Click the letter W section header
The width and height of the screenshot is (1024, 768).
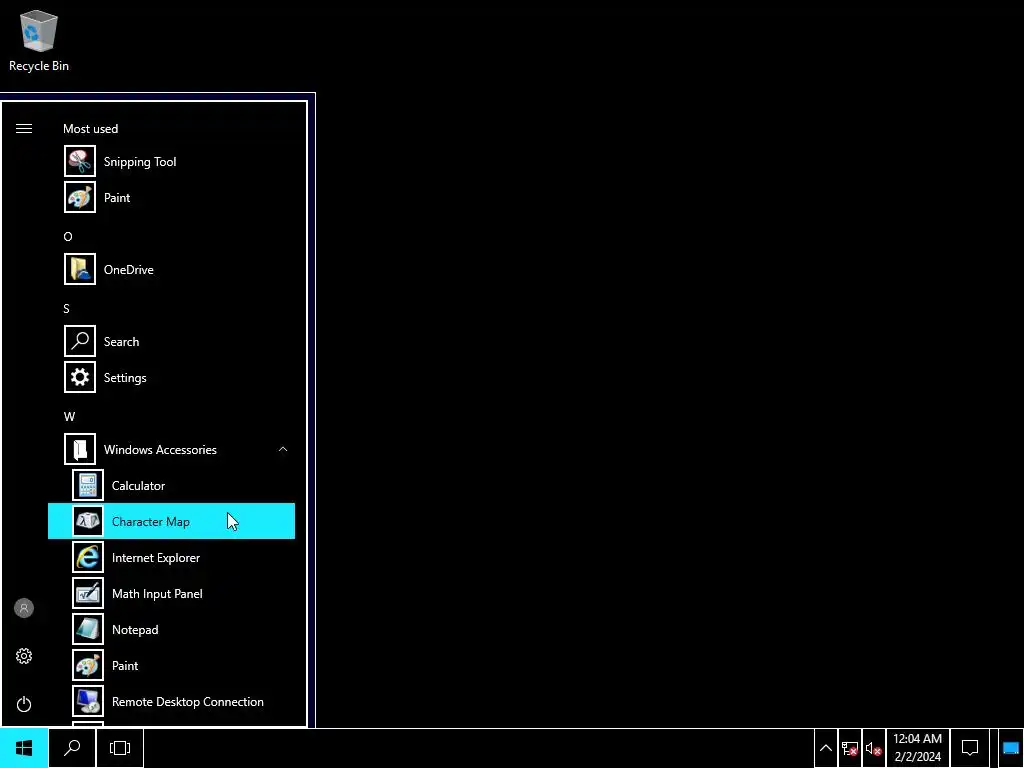click(69, 417)
